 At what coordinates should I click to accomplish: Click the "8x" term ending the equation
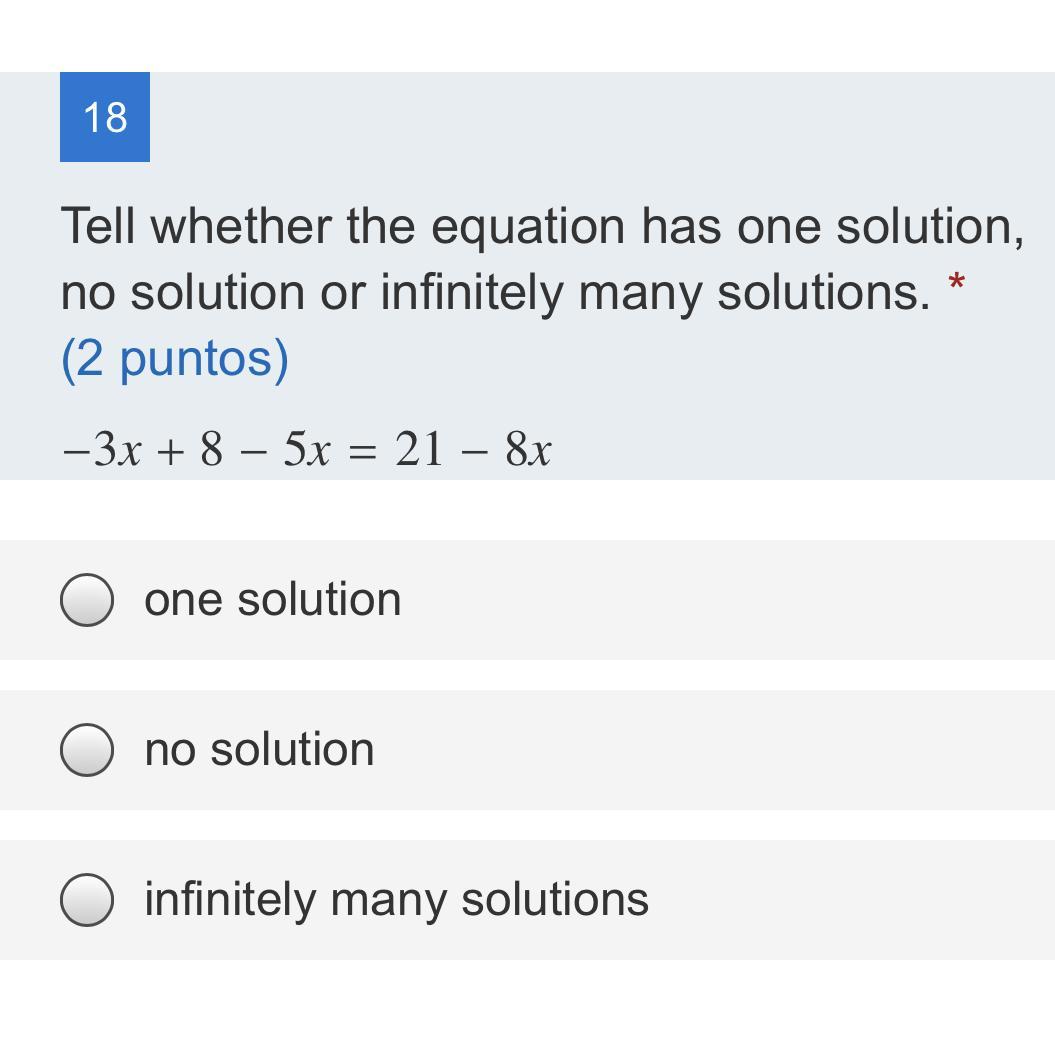pos(528,451)
